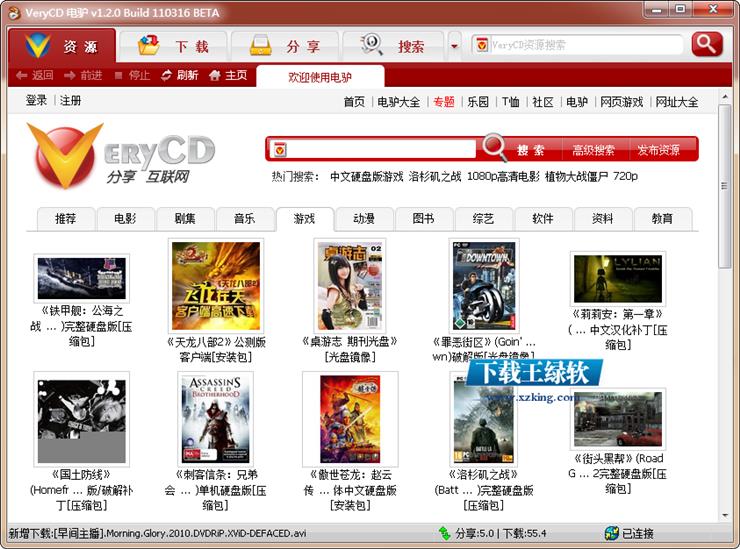Screen dimensions: 740x549
Task: Click the 高级搜索 advanced search link
Action: click(x=593, y=150)
